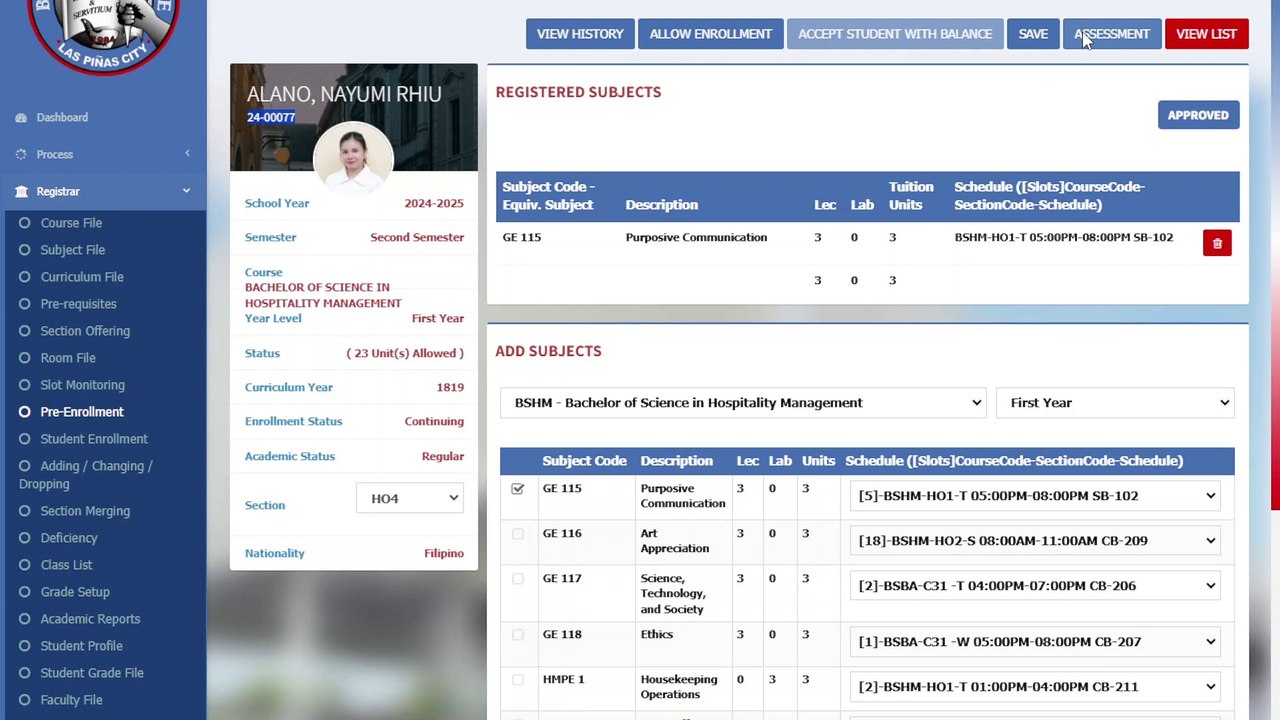Click the Room File circle icon
Screen dimensions: 1280x720
pyautogui.click(x=25, y=358)
